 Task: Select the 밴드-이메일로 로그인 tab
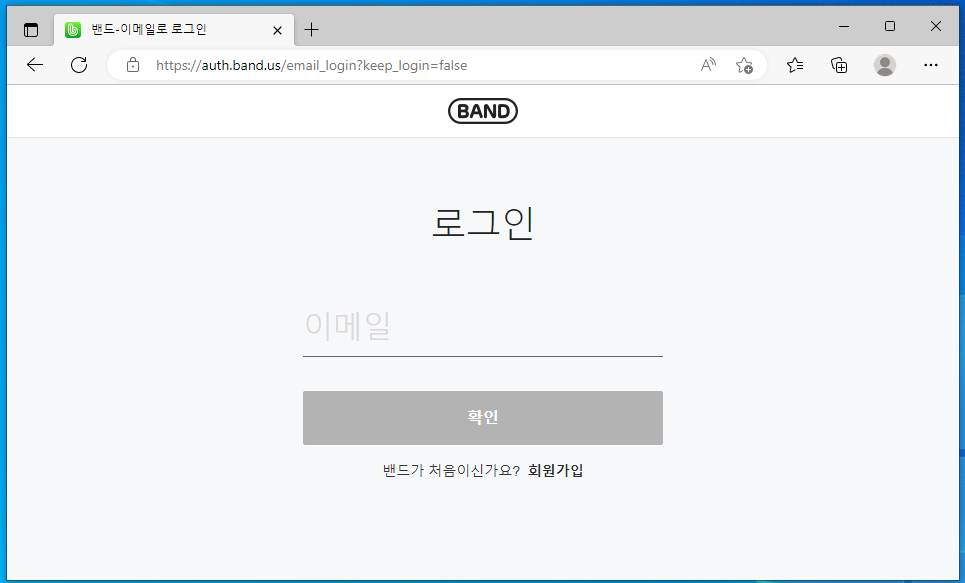(174, 30)
